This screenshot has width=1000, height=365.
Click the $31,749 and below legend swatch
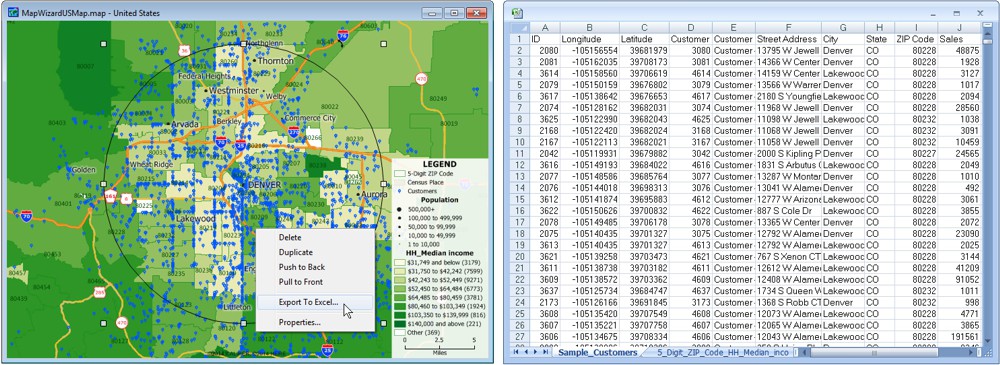tap(400, 262)
